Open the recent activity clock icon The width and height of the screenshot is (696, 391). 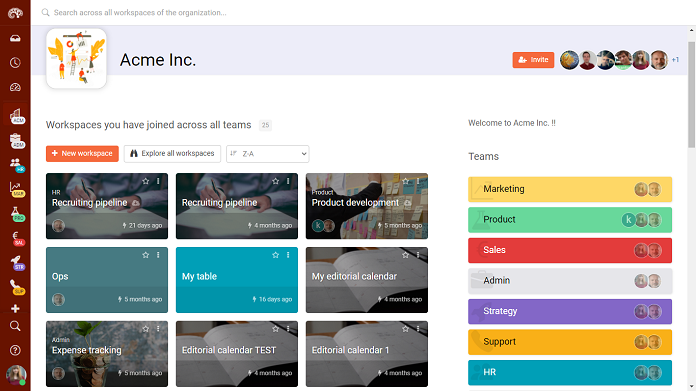pyautogui.click(x=15, y=63)
